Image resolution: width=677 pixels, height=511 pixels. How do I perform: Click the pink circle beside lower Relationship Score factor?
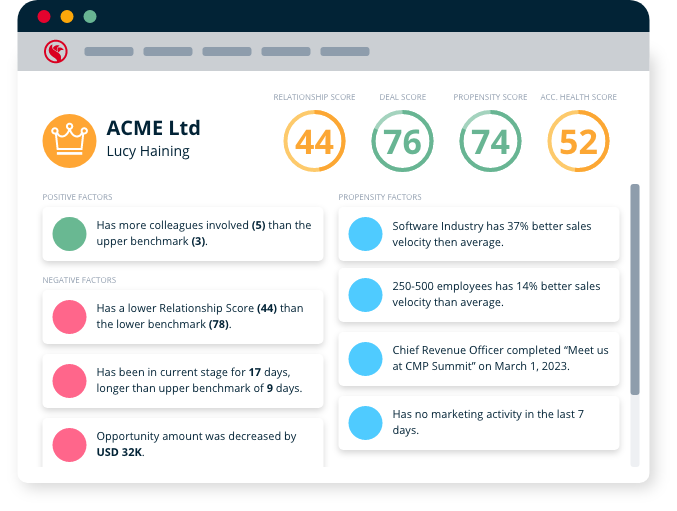(x=70, y=316)
